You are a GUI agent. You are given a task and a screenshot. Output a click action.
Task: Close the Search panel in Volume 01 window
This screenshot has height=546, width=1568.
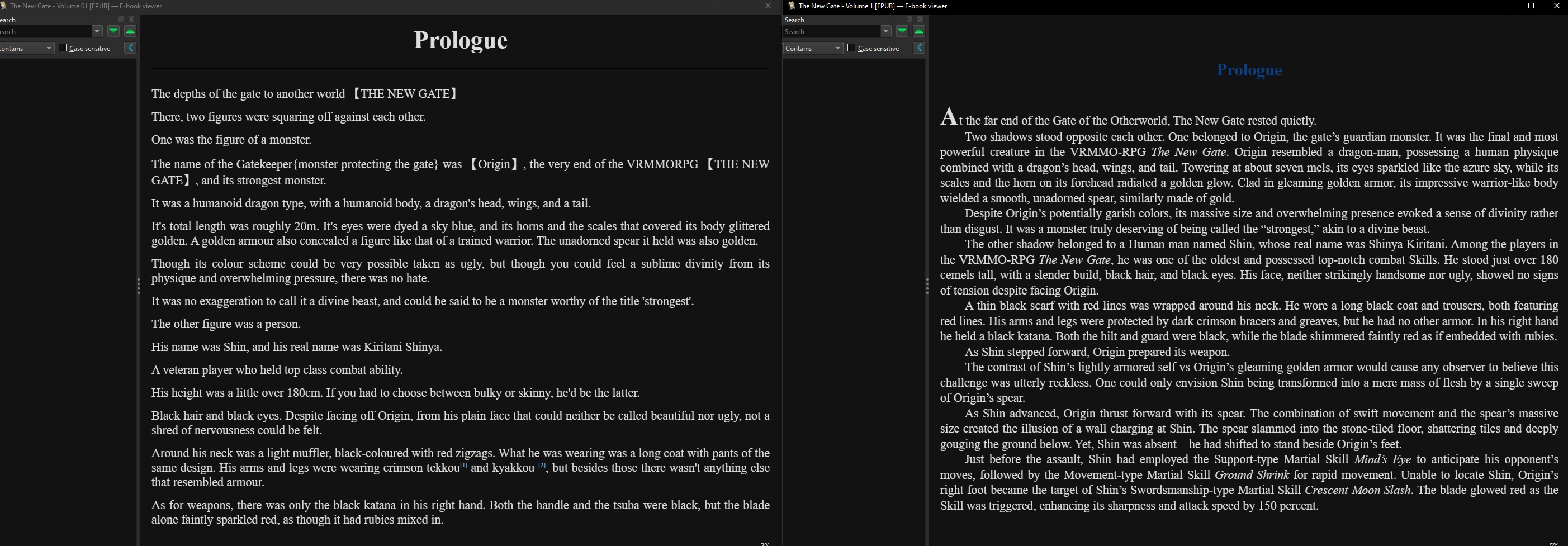tap(131, 20)
